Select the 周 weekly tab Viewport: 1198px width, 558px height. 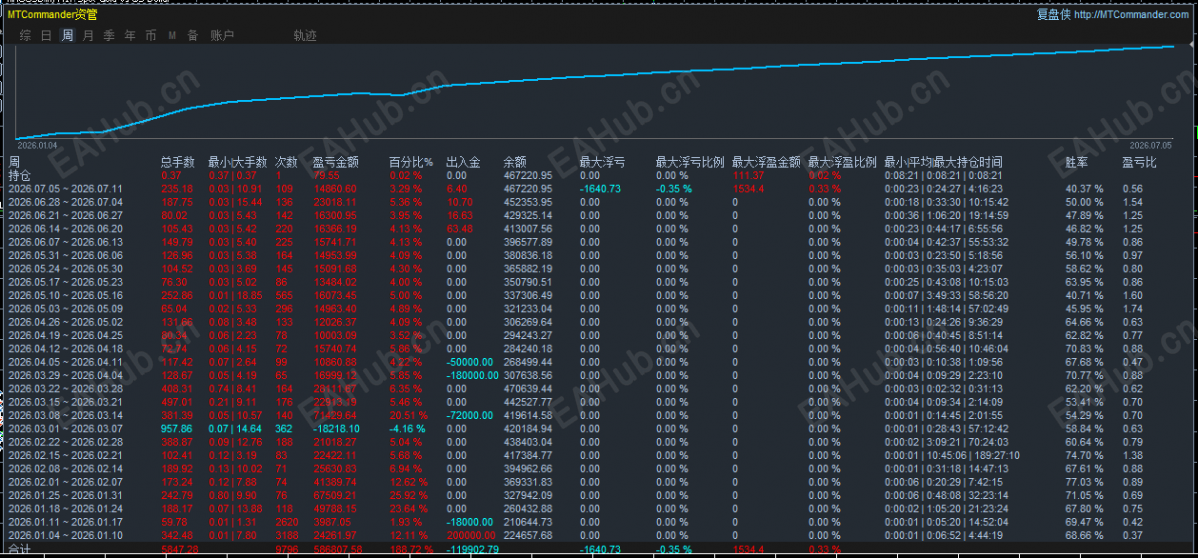(x=68, y=35)
